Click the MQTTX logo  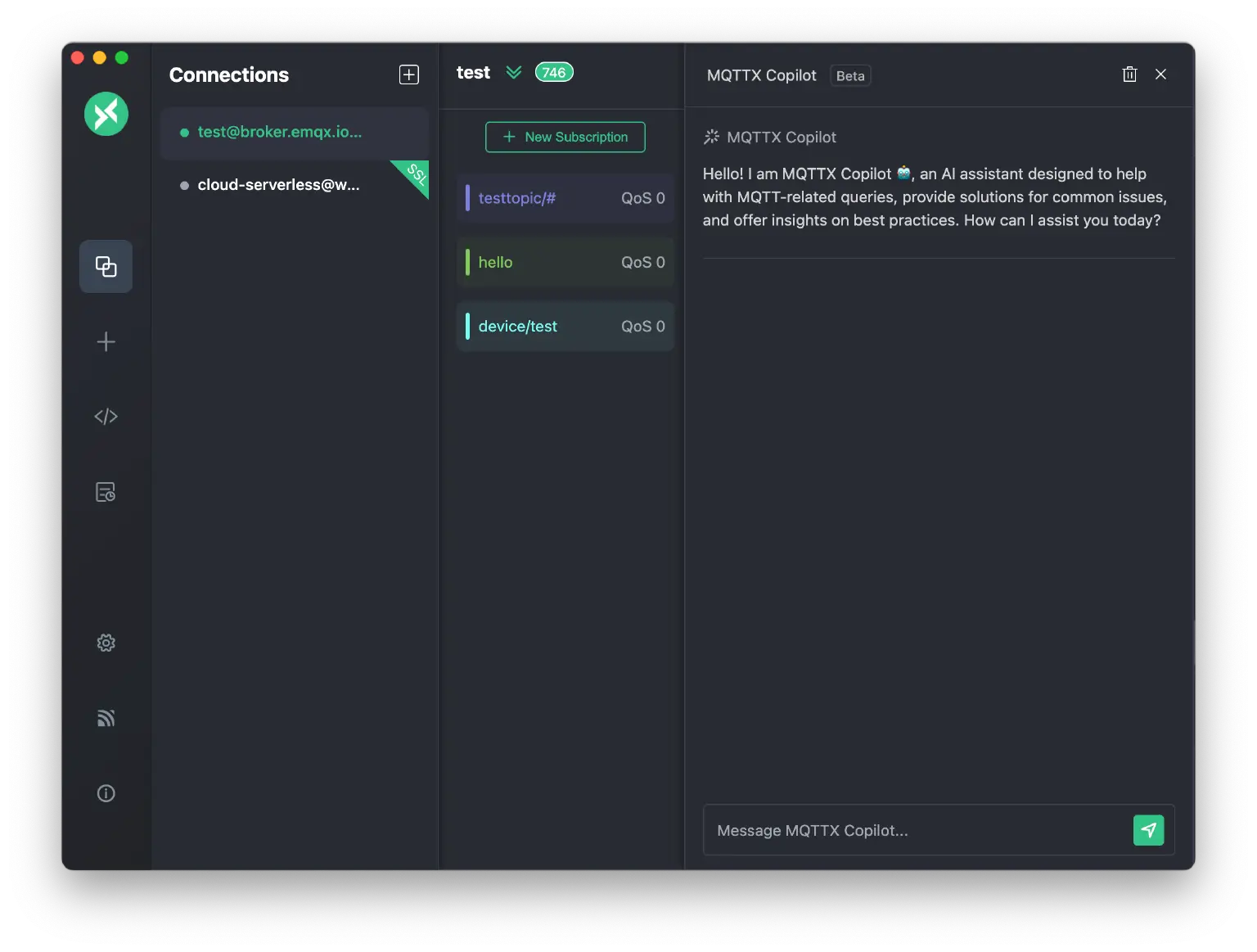(106, 114)
